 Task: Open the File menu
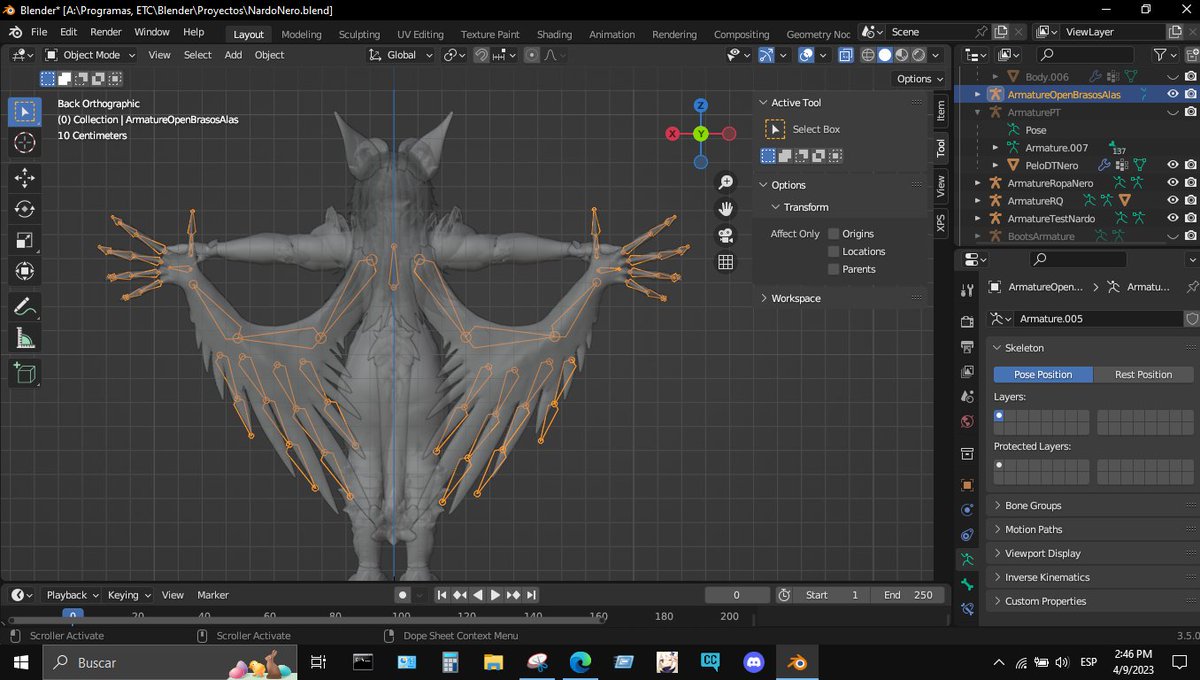[x=39, y=32]
